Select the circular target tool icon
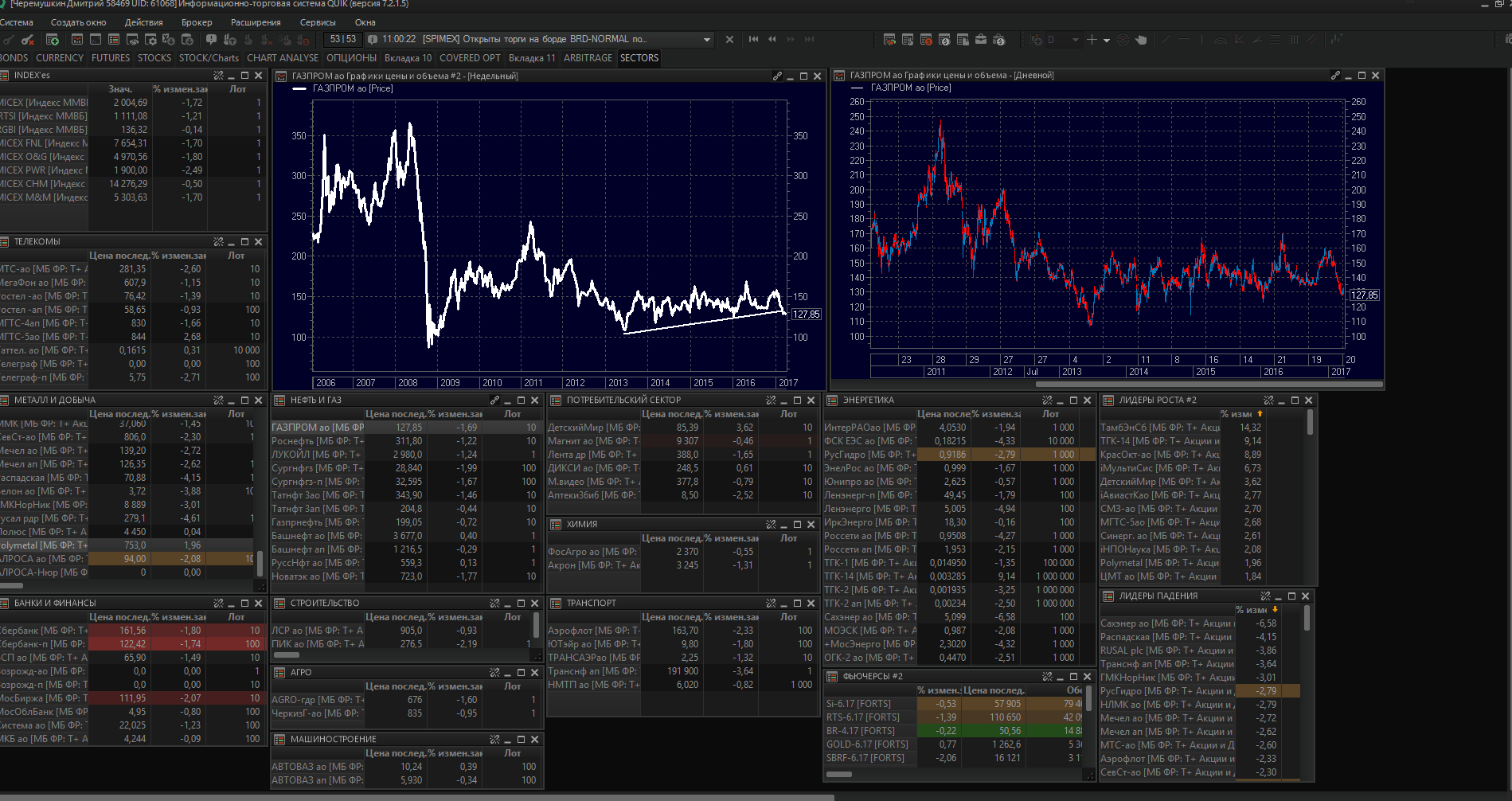Image resolution: width=1512 pixels, height=801 pixels. coord(1123,39)
